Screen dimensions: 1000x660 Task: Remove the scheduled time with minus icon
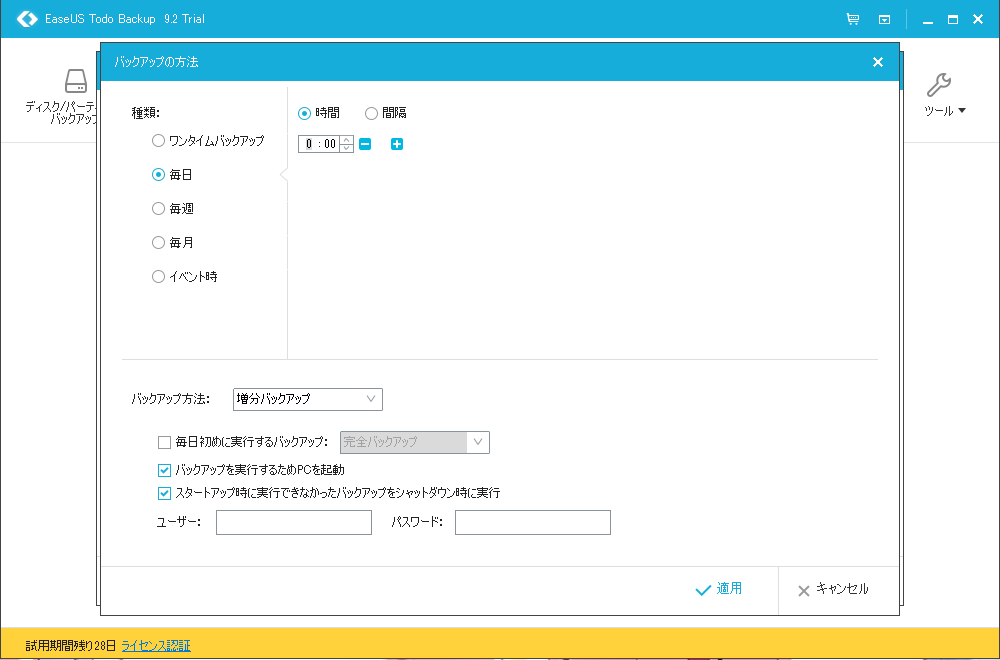pyautogui.click(x=365, y=144)
